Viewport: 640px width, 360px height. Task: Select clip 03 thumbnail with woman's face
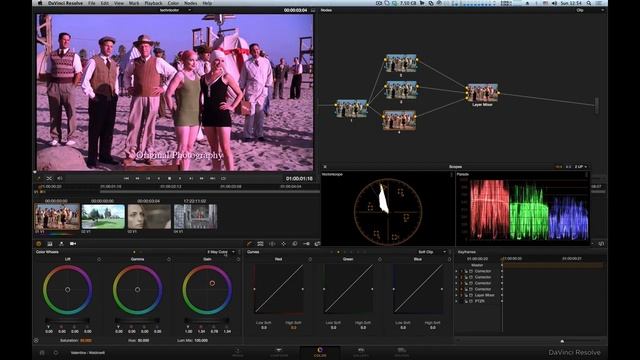pyautogui.click(x=149, y=217)
